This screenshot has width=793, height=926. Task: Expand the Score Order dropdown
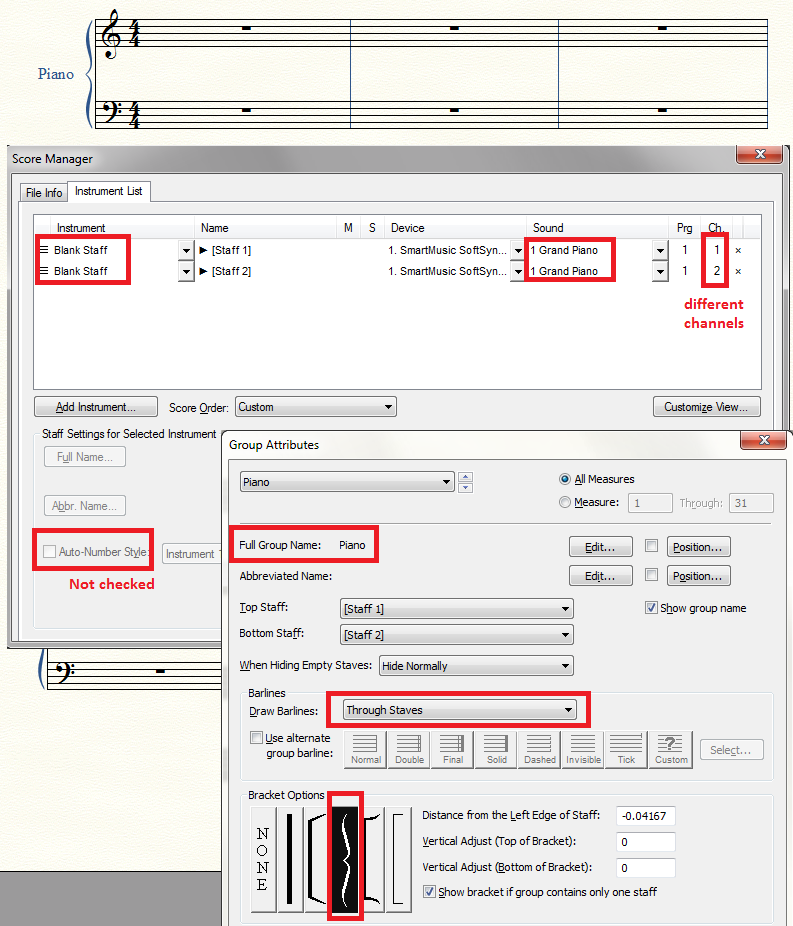pyautogui.click(x=316, y=407)
